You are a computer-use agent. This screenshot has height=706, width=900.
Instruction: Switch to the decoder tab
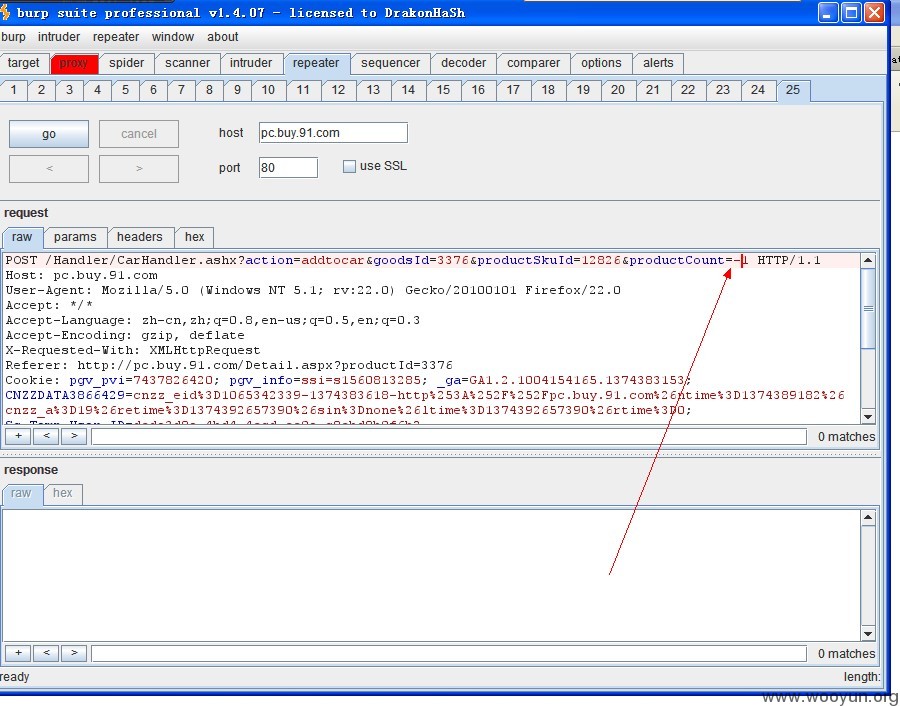click(x=463, y=63)
